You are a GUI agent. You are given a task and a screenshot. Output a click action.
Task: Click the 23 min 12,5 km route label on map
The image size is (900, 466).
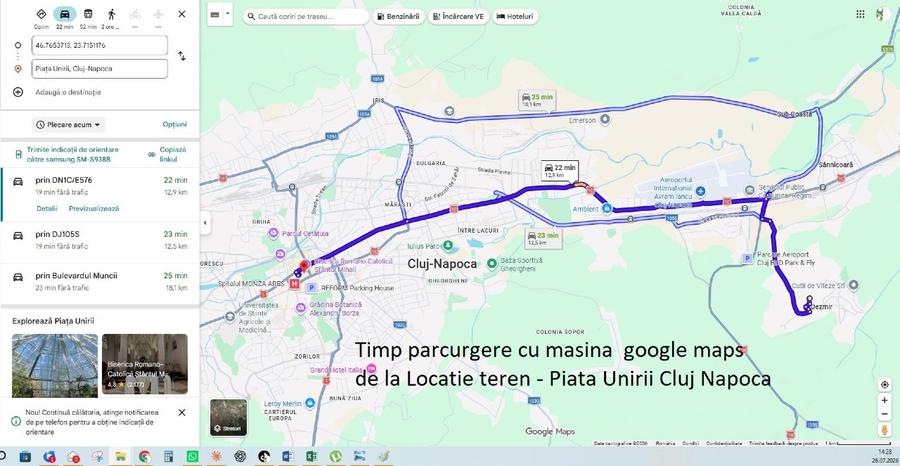[544, 238]
